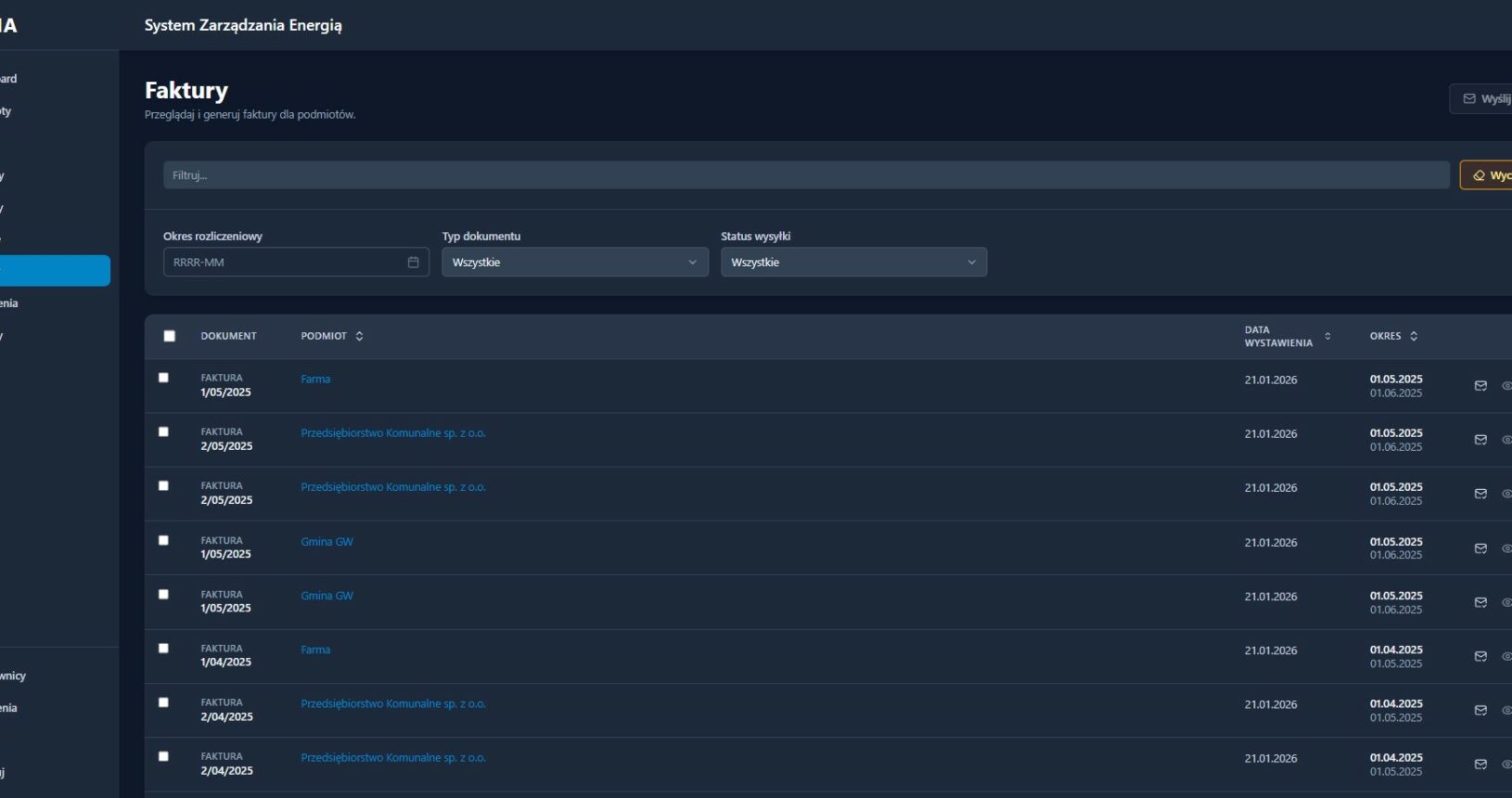Image resolution: width=1512 pixels, height=798 pixels.
Task: Click the eraser icon on the orange clear button
Action: pyautogui.click(x=1479, y=175)
